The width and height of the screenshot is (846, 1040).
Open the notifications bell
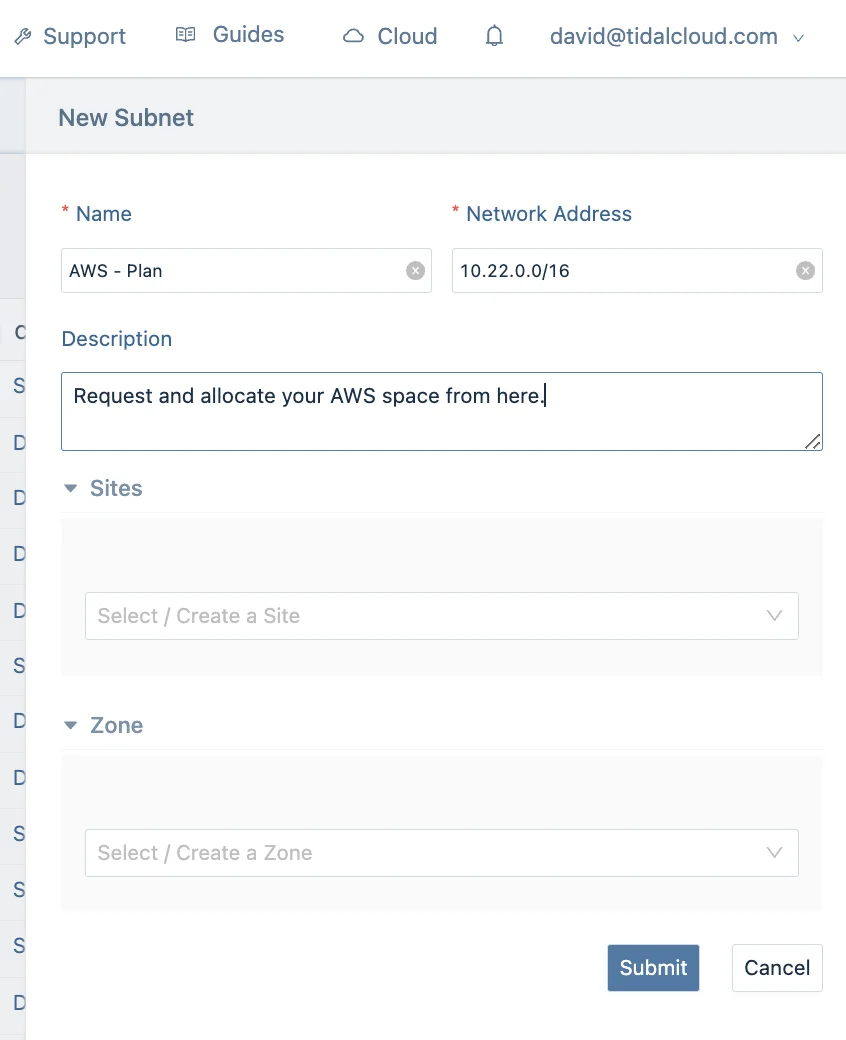coord(494,36)
